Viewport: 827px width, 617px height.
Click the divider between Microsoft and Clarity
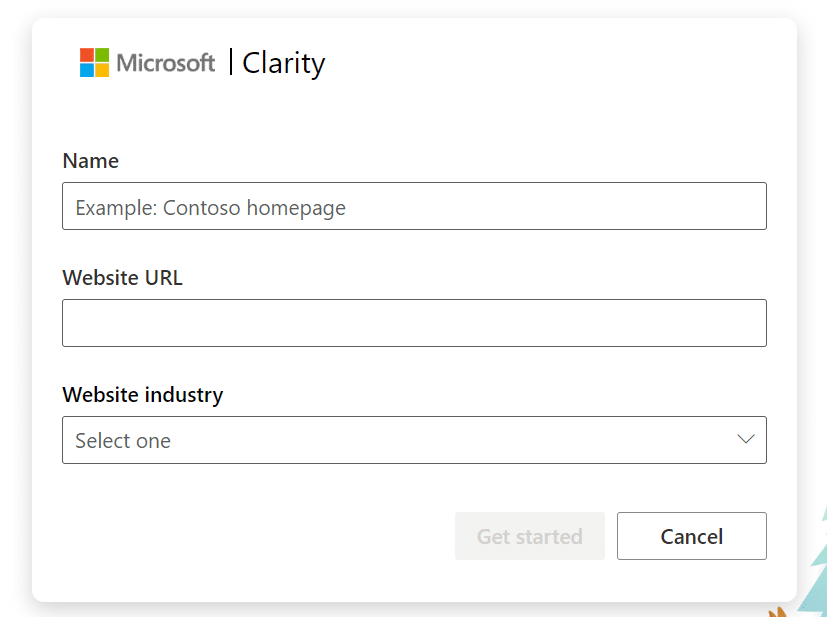[x=231, y=62]
